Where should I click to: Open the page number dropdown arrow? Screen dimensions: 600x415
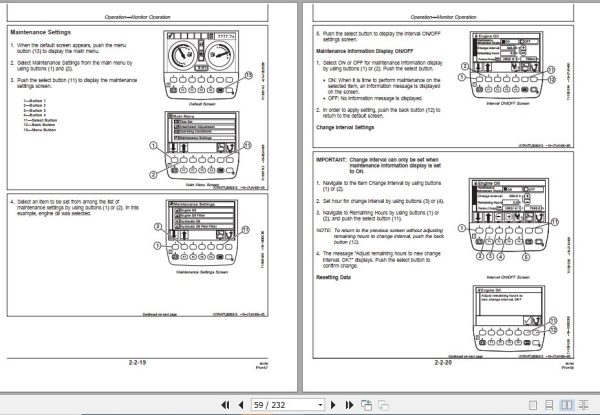(320, 405)
